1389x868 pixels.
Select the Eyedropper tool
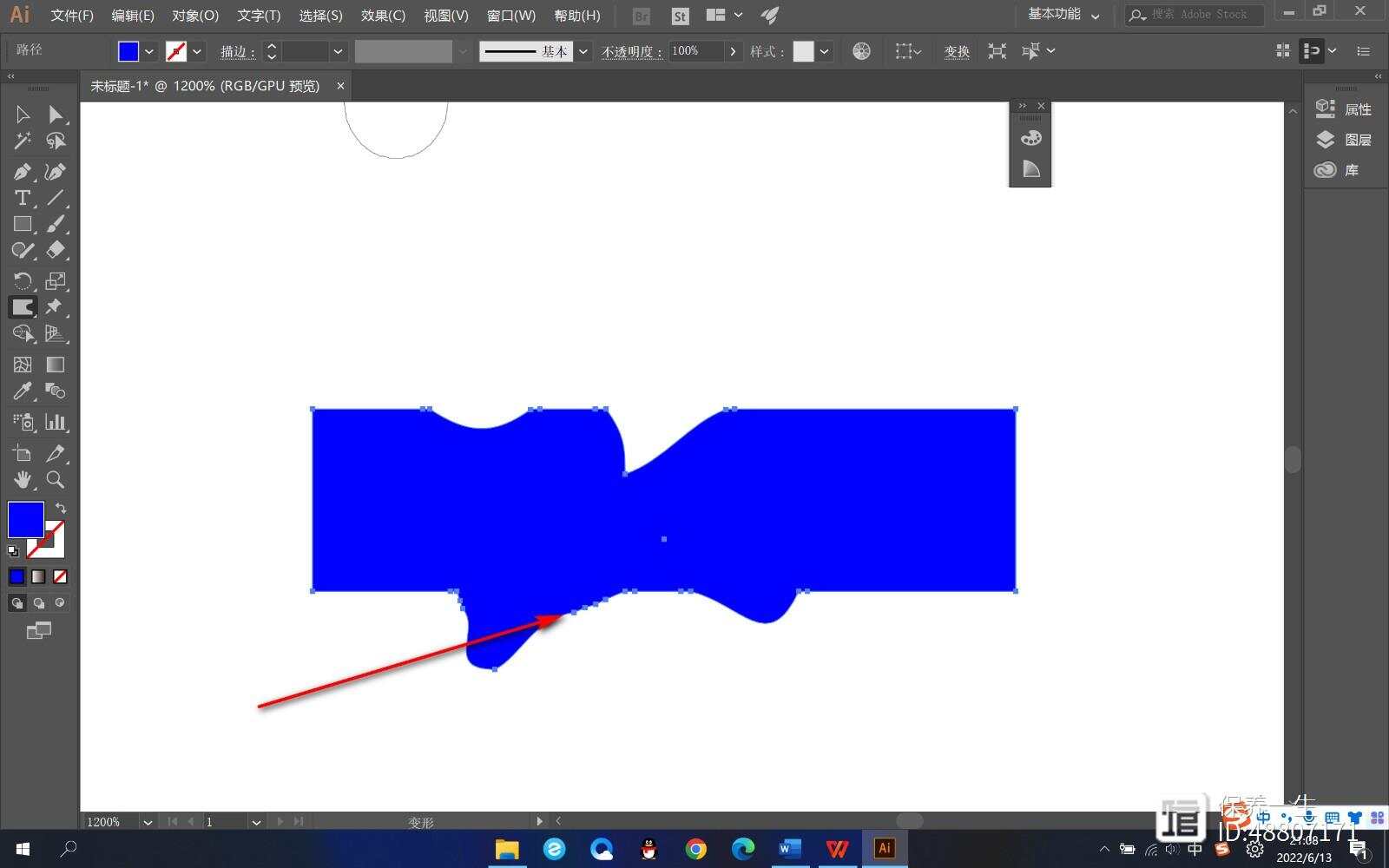coord(23,391)
